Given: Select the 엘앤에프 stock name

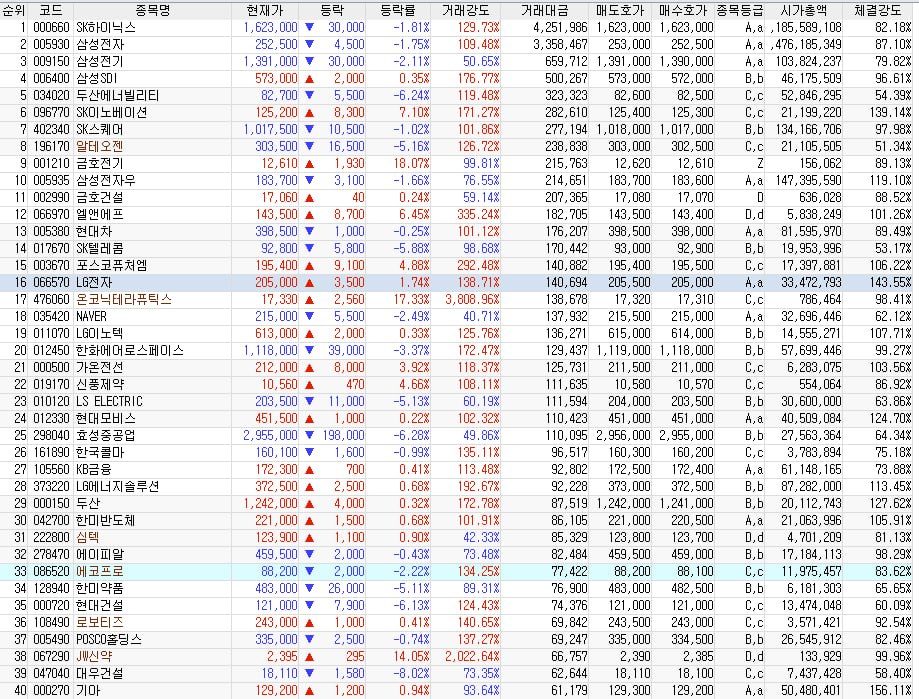Looking at the screenshot, I should click(x=100, y=214).
